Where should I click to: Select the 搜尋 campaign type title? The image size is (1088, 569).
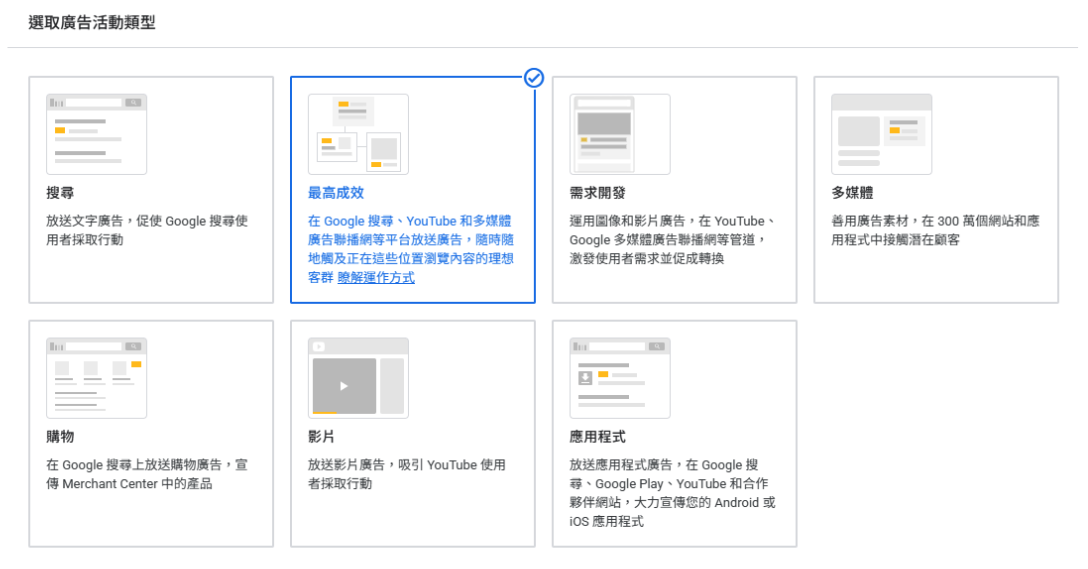[x=60, y=193]
